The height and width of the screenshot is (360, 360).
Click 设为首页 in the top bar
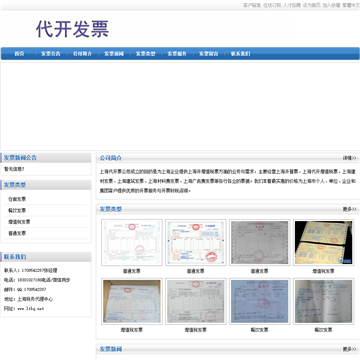click(312, 5)
